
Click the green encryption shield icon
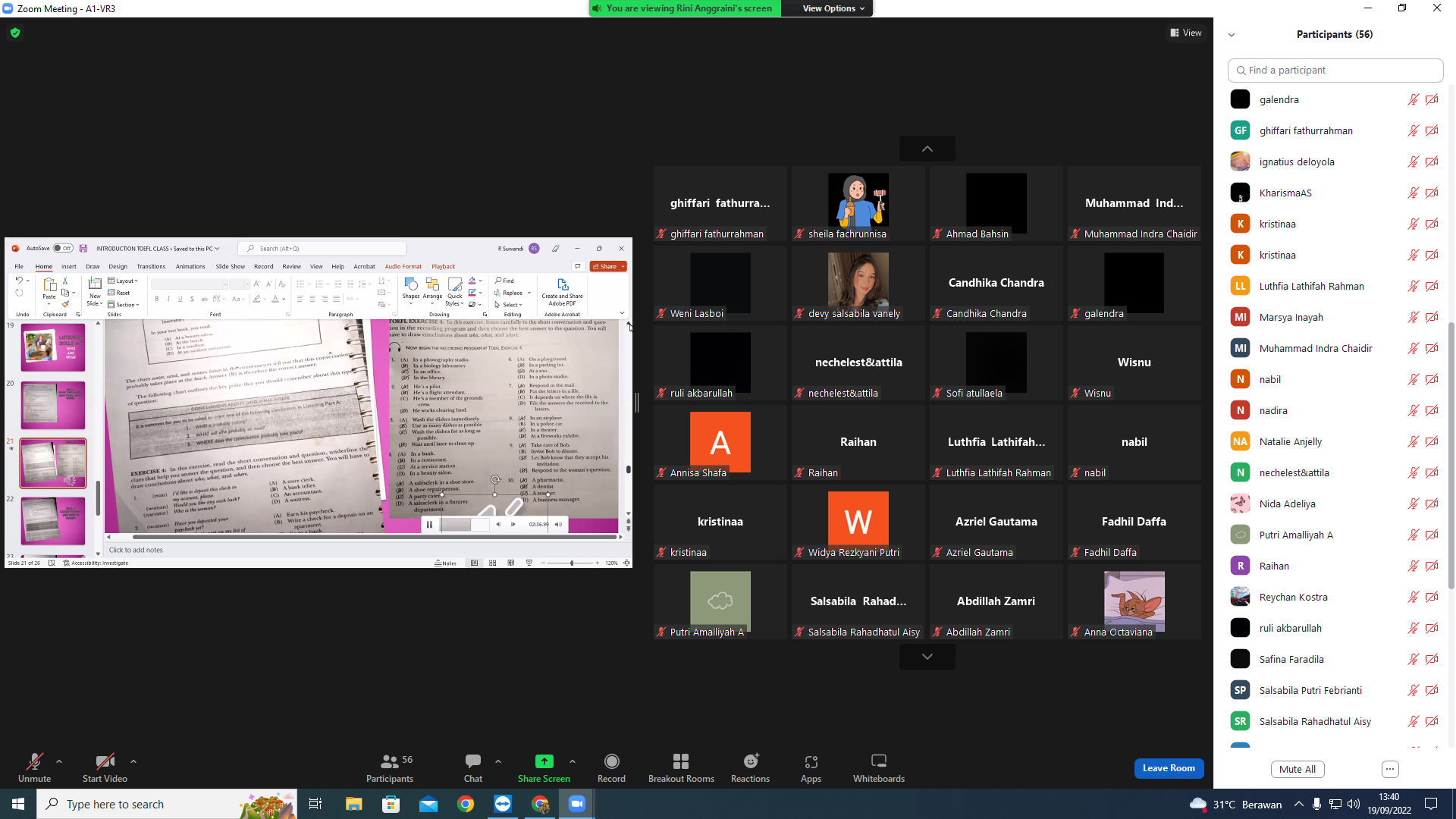(x=15, y=33)
